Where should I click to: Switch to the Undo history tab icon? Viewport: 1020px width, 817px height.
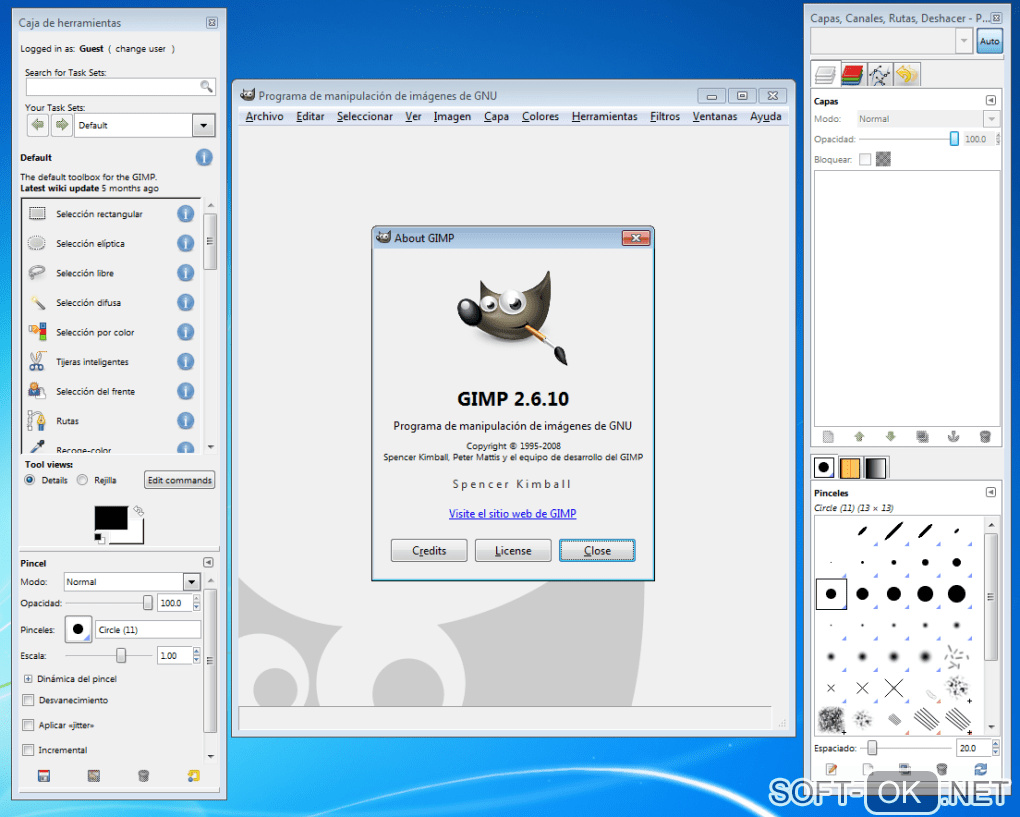907,75
